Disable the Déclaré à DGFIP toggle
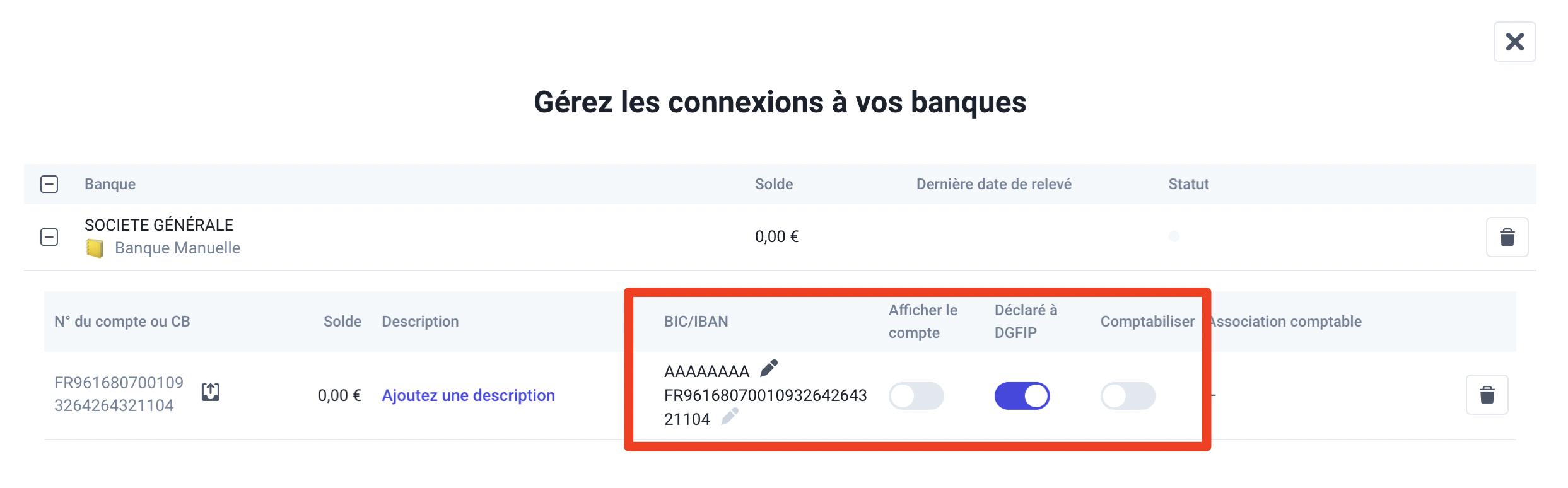 [1022, 396]
